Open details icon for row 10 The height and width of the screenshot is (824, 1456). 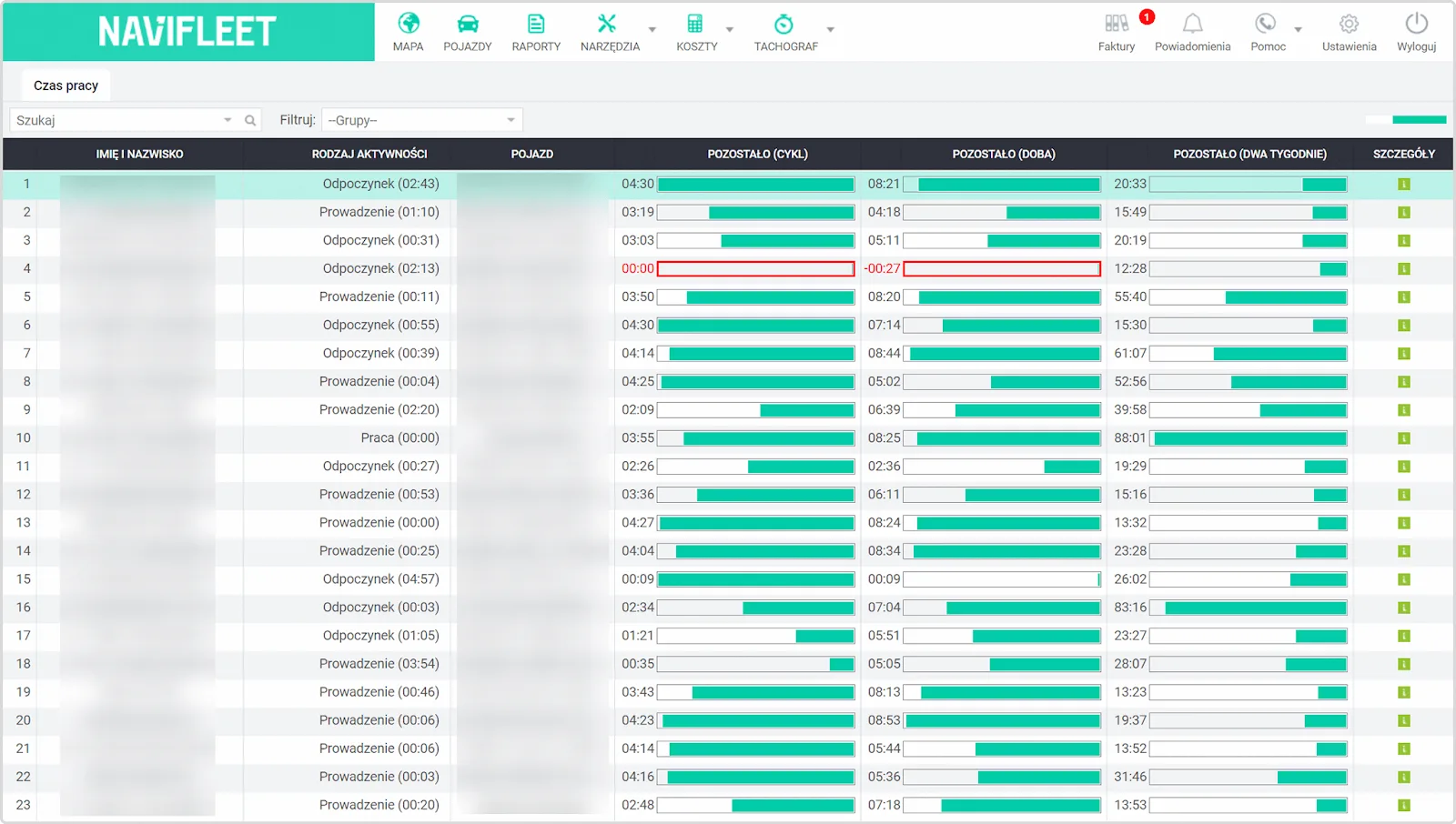point(1404,437)
